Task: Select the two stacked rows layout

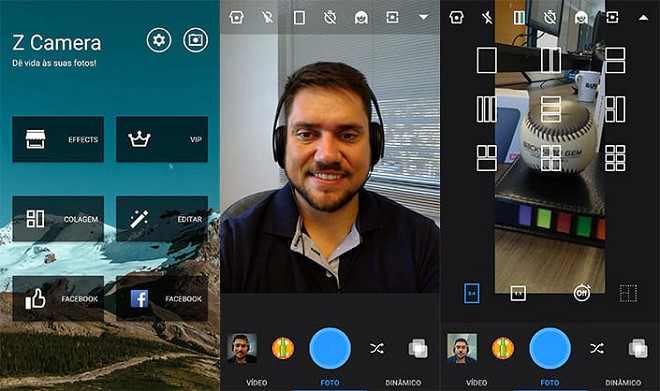Action: click(x=615, y=60)
